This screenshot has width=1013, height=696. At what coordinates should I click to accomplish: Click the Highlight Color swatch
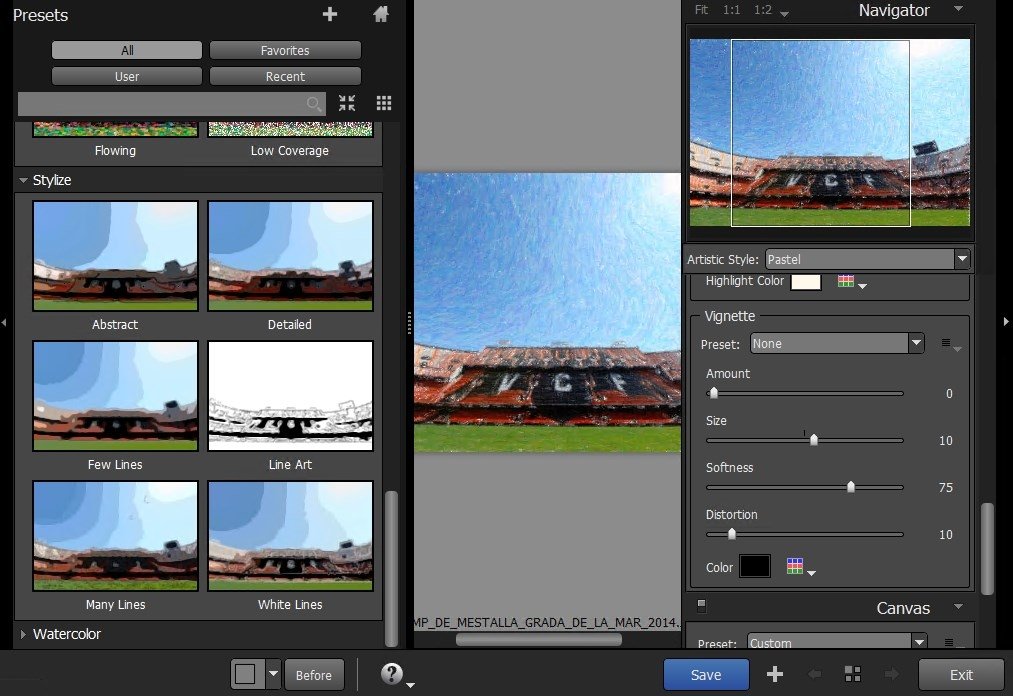pyautogui.click(x=806, y=282)
